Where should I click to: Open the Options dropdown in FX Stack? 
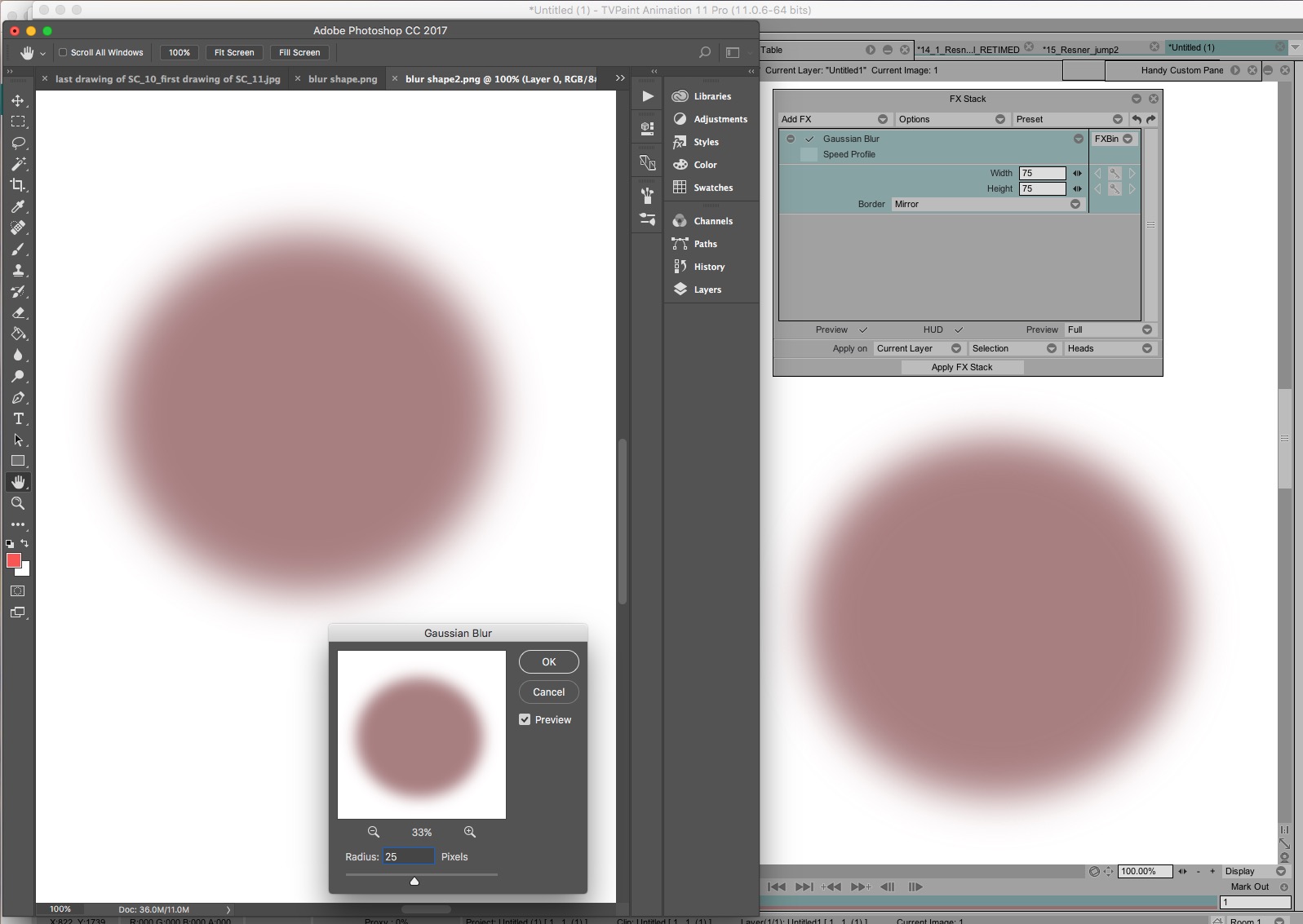coord(951,119)
